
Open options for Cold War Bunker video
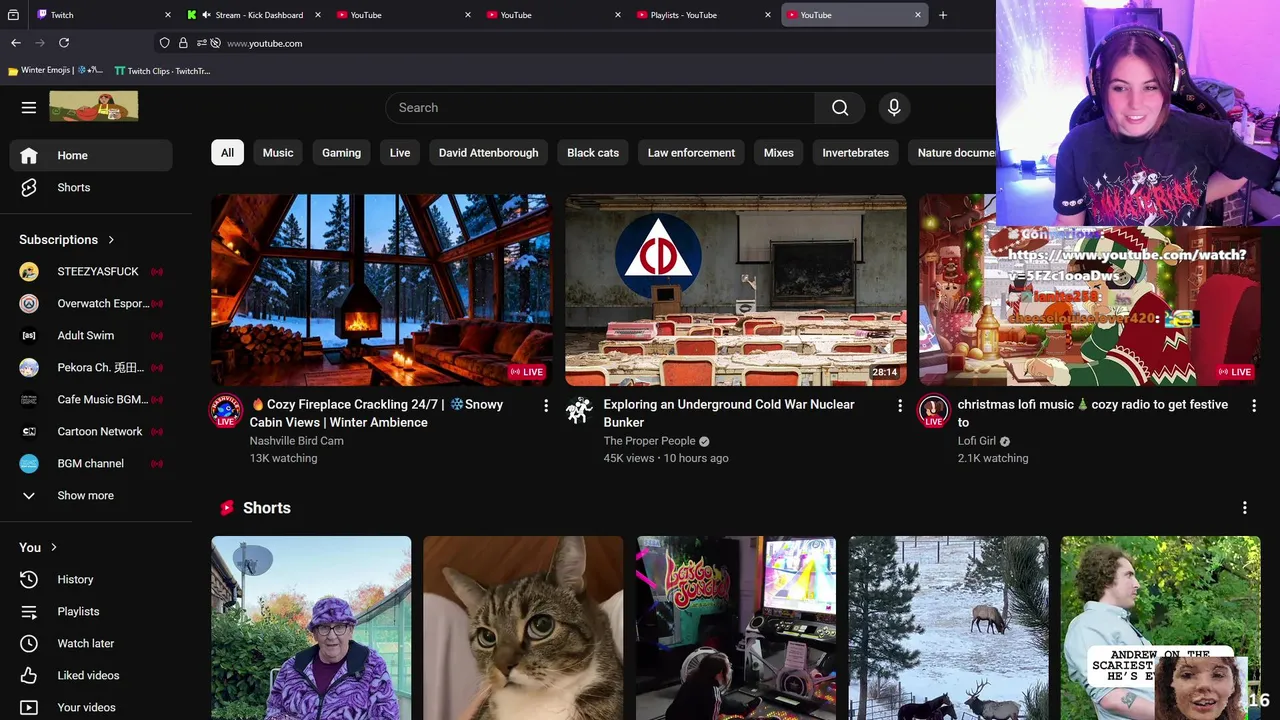click(x=900, y=405)
